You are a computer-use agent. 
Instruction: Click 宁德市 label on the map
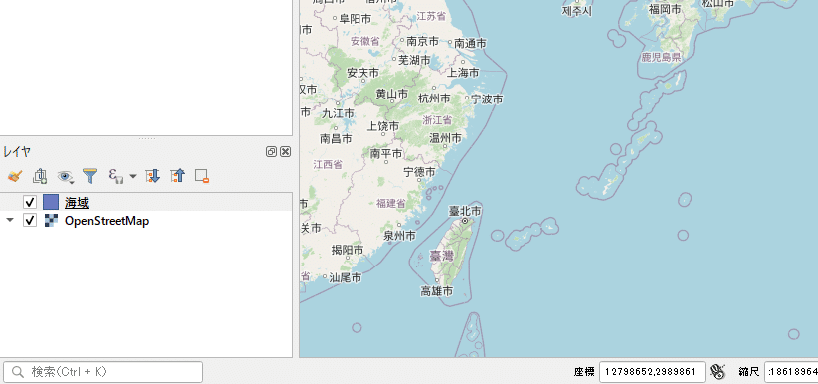[x=419, y=172]
